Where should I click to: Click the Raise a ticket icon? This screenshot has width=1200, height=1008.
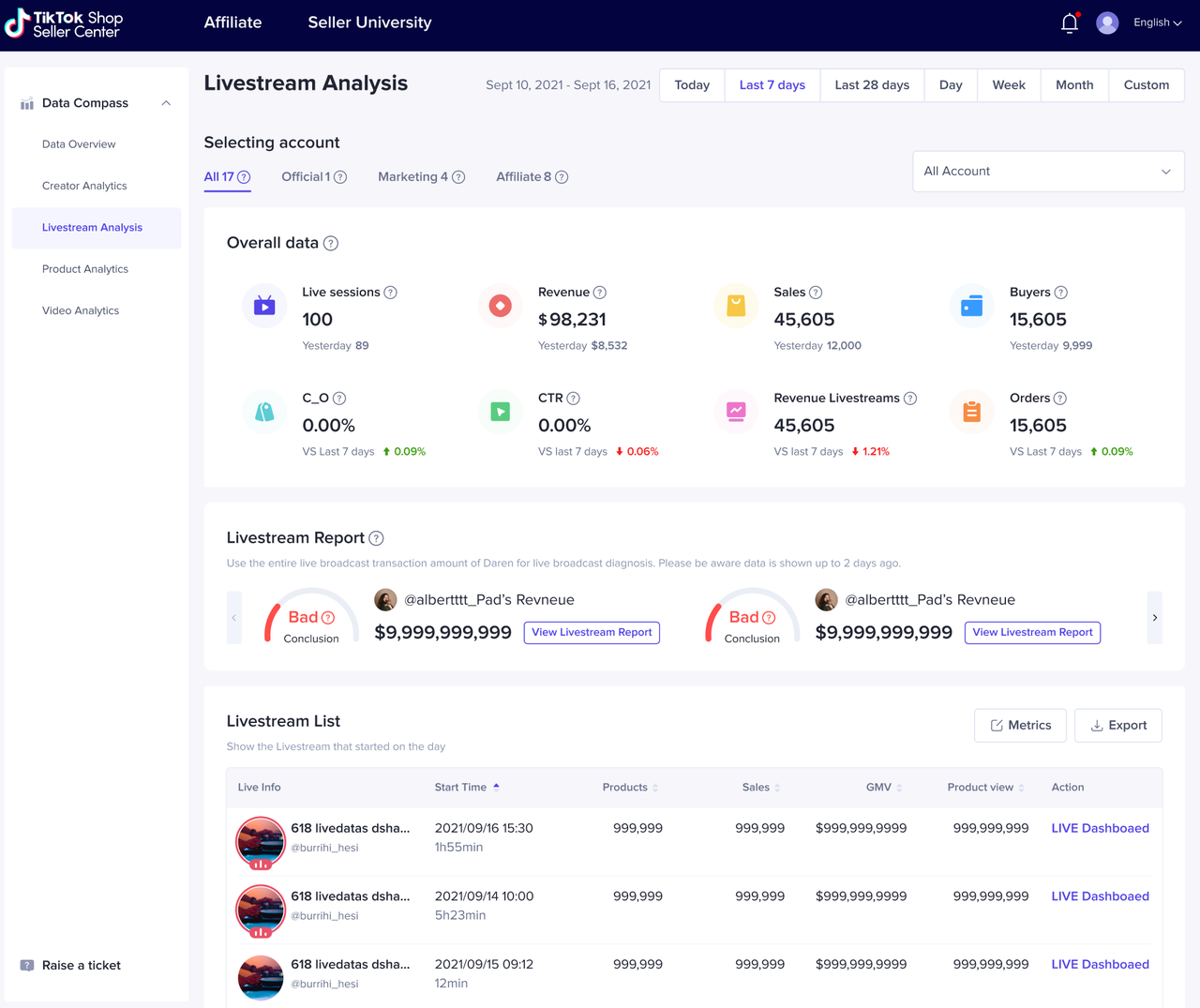coord(27,966)
